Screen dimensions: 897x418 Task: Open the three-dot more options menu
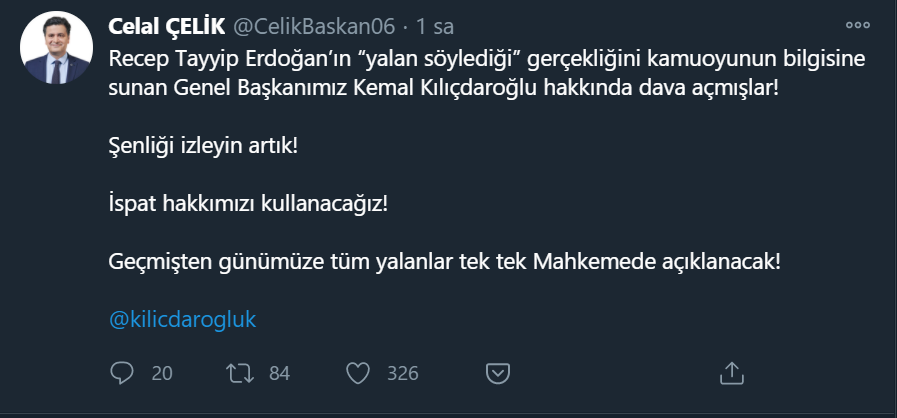pyautogui.click(x=858, y=27)
